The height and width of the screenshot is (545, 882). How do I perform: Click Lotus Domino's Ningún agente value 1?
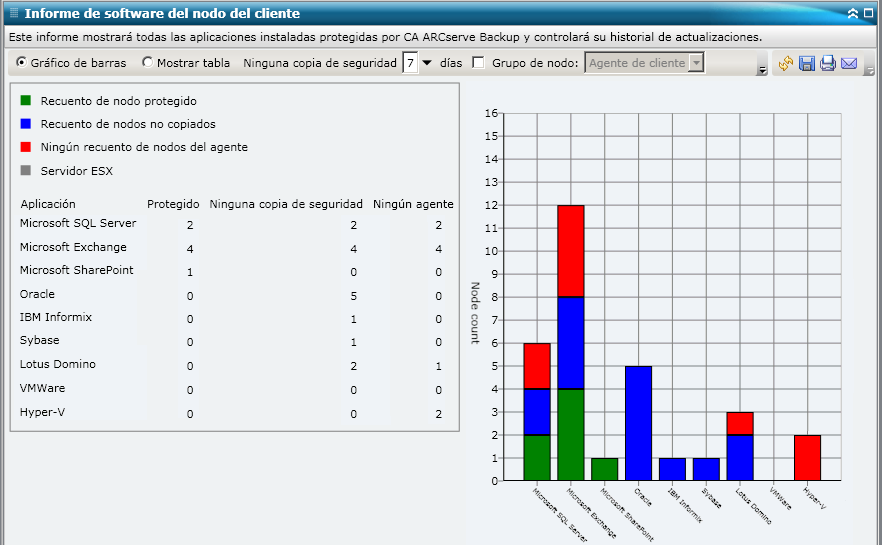pyautogui.click(x=439, y=366)
